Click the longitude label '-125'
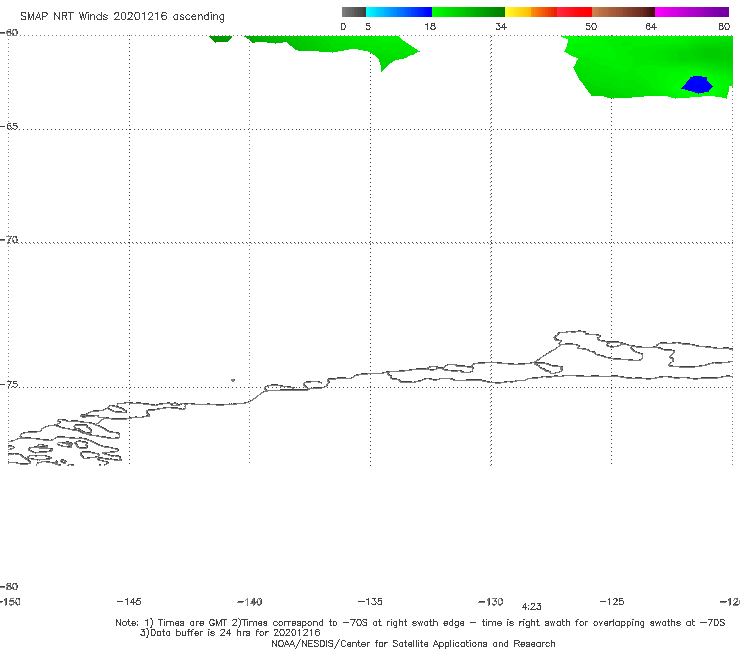The image size is (740, 650). pos(612,601)
